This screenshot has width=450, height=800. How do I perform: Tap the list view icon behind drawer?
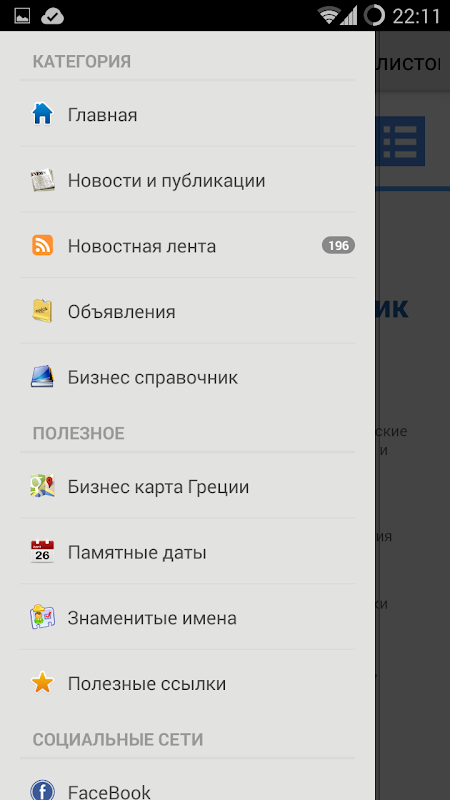pyautogui.click(x=401, y=141)
